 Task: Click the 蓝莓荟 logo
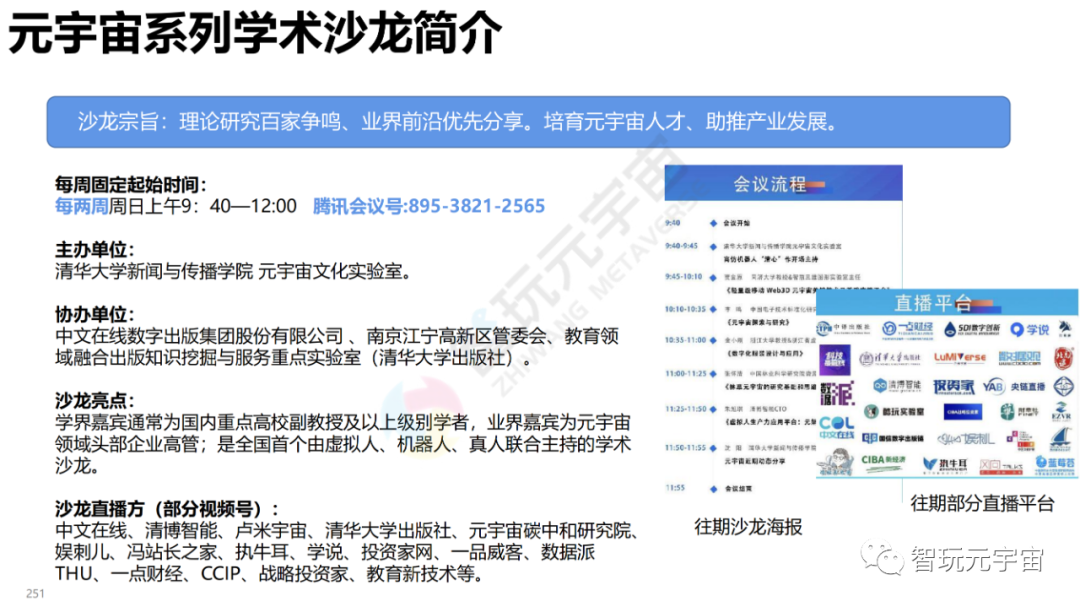1055,465
